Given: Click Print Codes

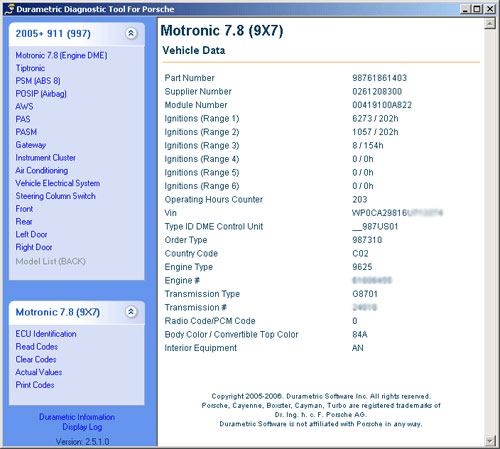Looking at the screenshot, I should [x=35, y=385].
